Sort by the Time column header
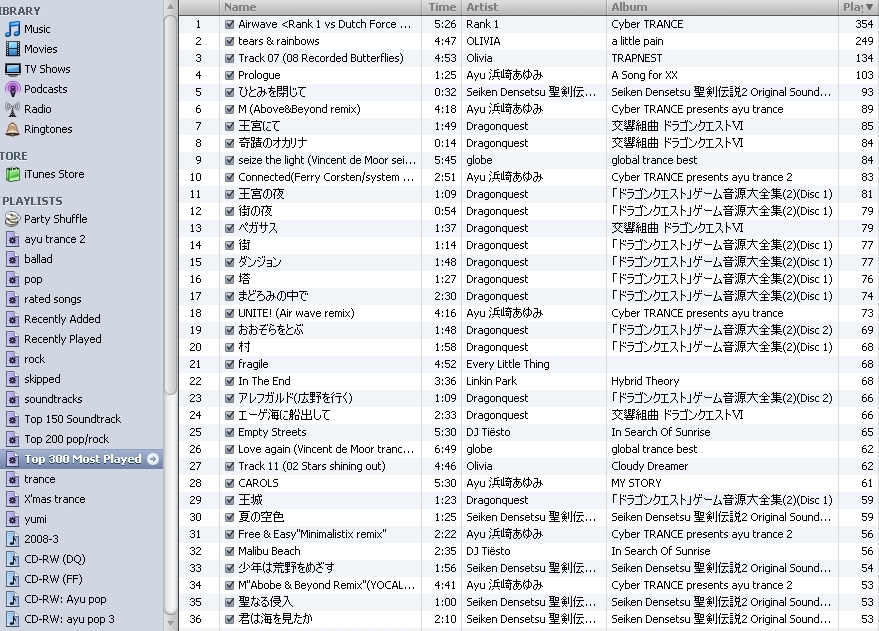This screenshot has width=879, height=631. coord(442,7)
